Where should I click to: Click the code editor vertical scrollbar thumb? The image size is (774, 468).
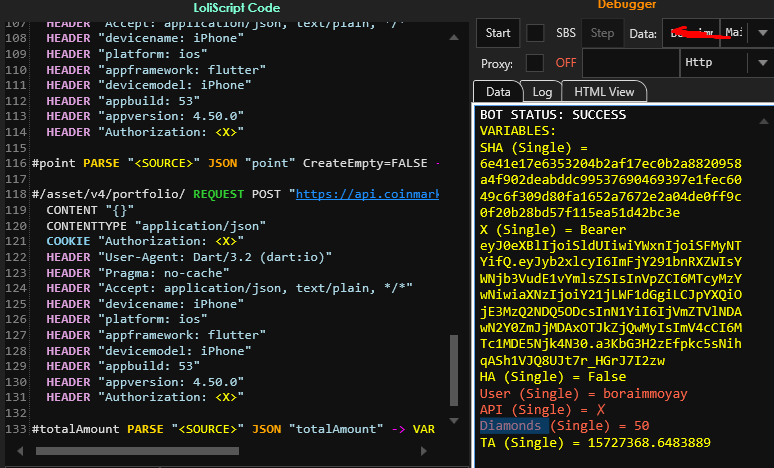[x=454, y=370]
